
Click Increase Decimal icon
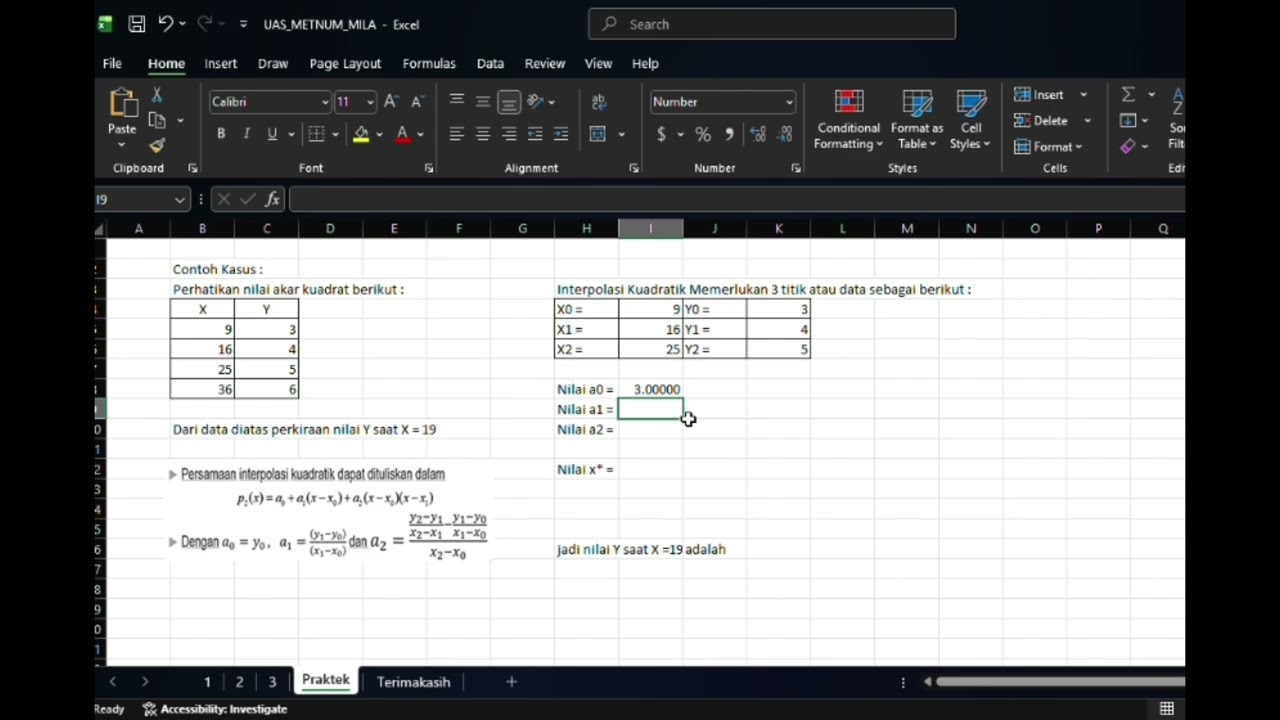(758, 134)
